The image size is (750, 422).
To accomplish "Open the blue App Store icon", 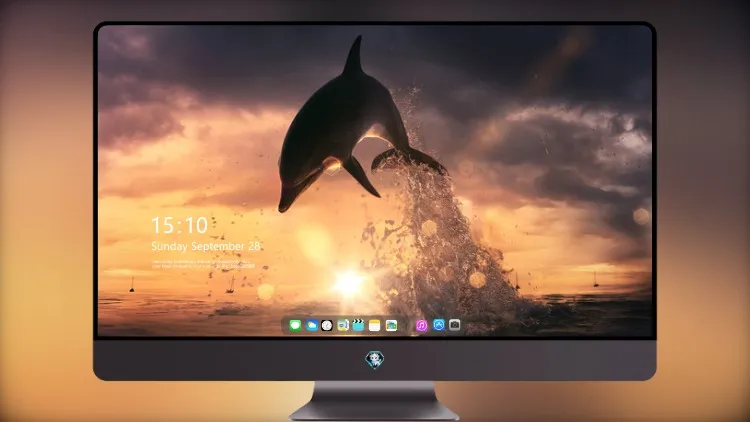I will click(439, 325).
